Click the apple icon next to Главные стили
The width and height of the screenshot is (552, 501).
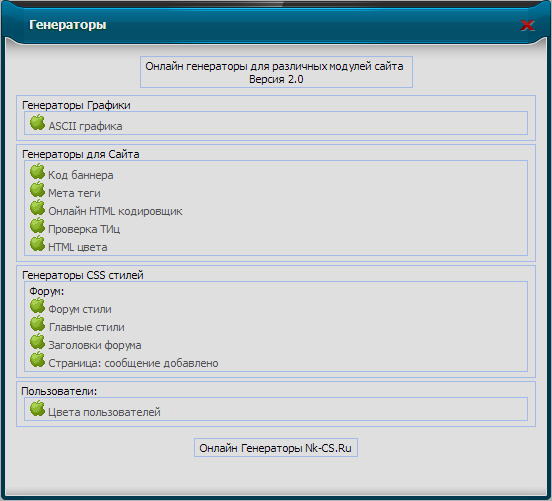pos(37,324)
